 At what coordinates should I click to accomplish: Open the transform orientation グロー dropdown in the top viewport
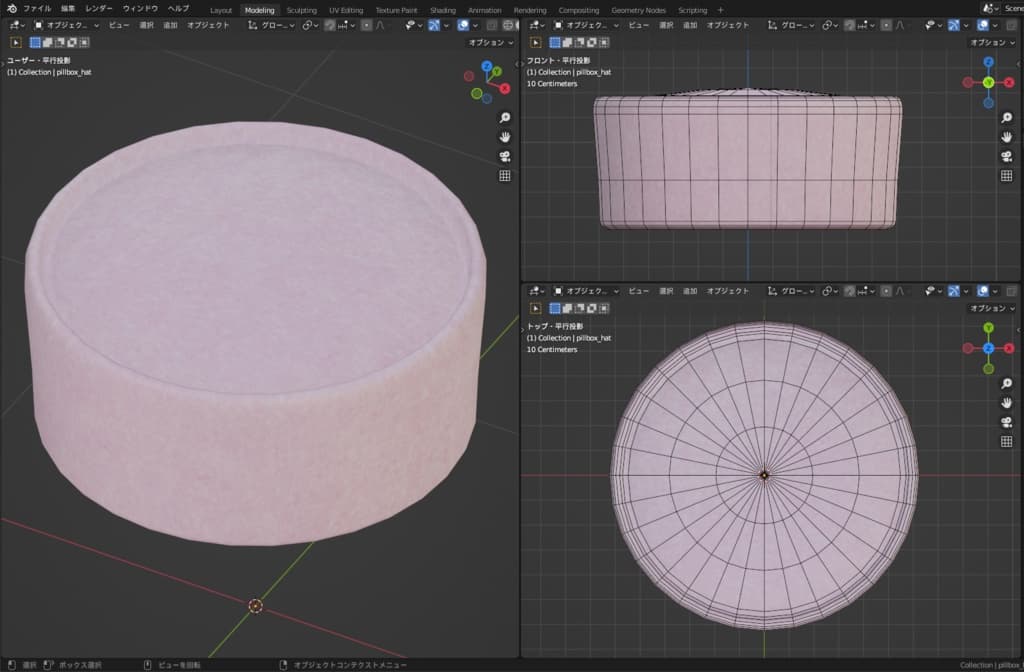(791, 291)
